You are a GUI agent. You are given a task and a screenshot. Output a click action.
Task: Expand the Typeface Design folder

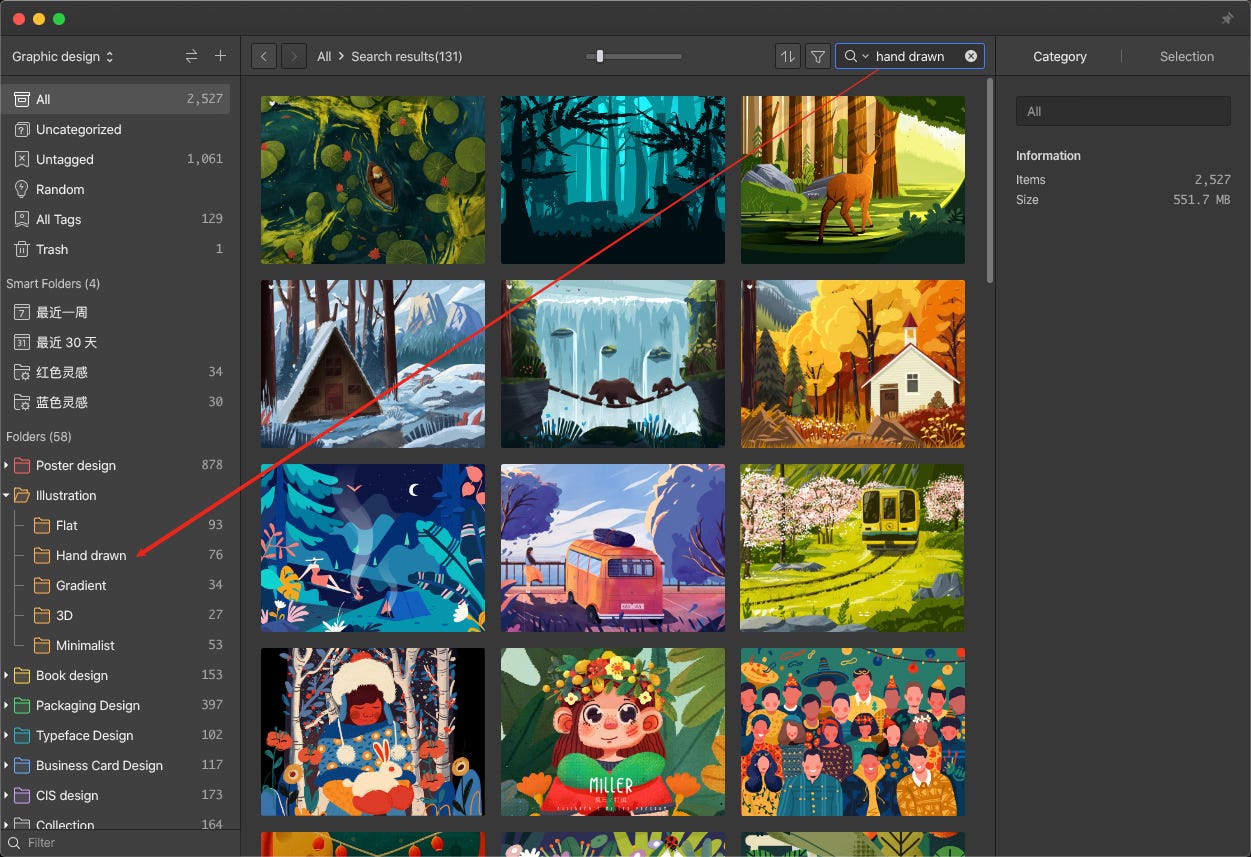point(6,735)
